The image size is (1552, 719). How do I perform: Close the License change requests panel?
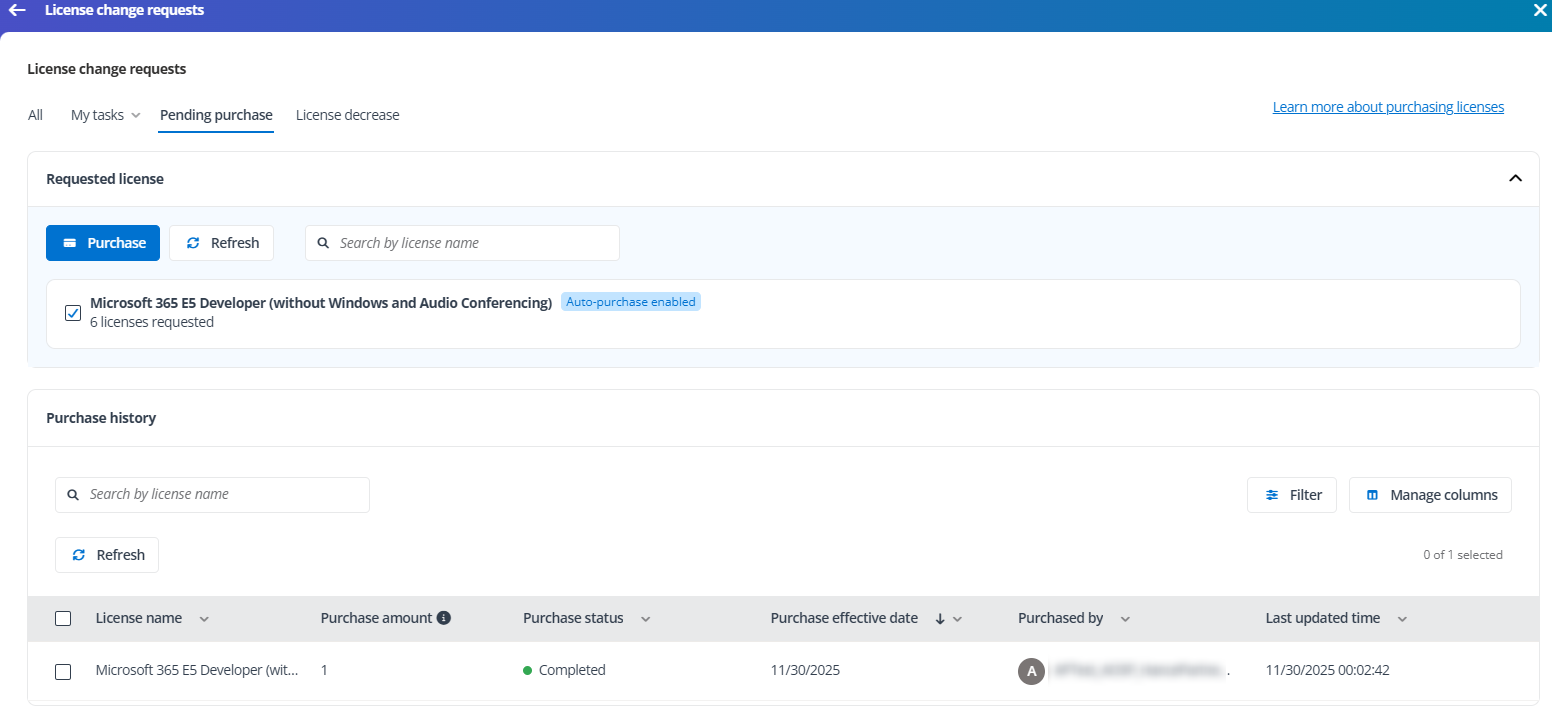pos(1540,10)
